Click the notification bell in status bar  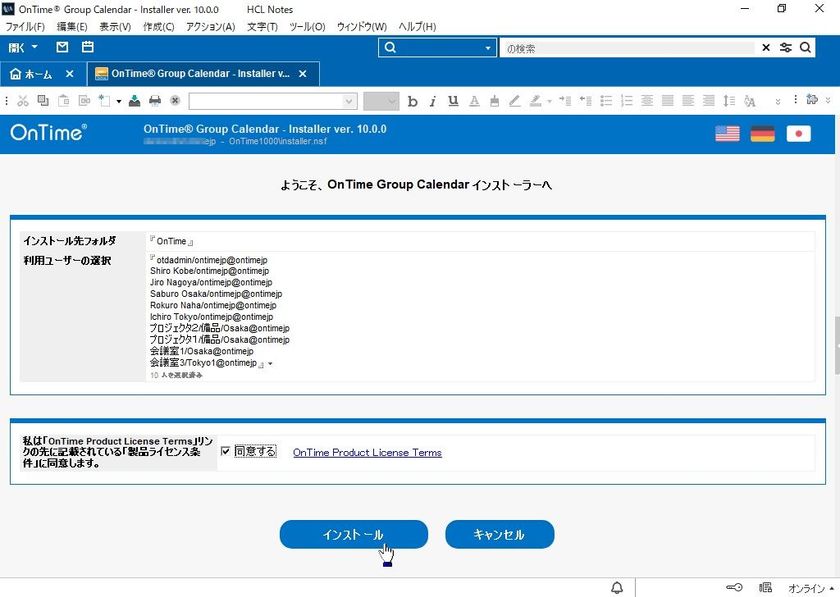pos(617,588)
